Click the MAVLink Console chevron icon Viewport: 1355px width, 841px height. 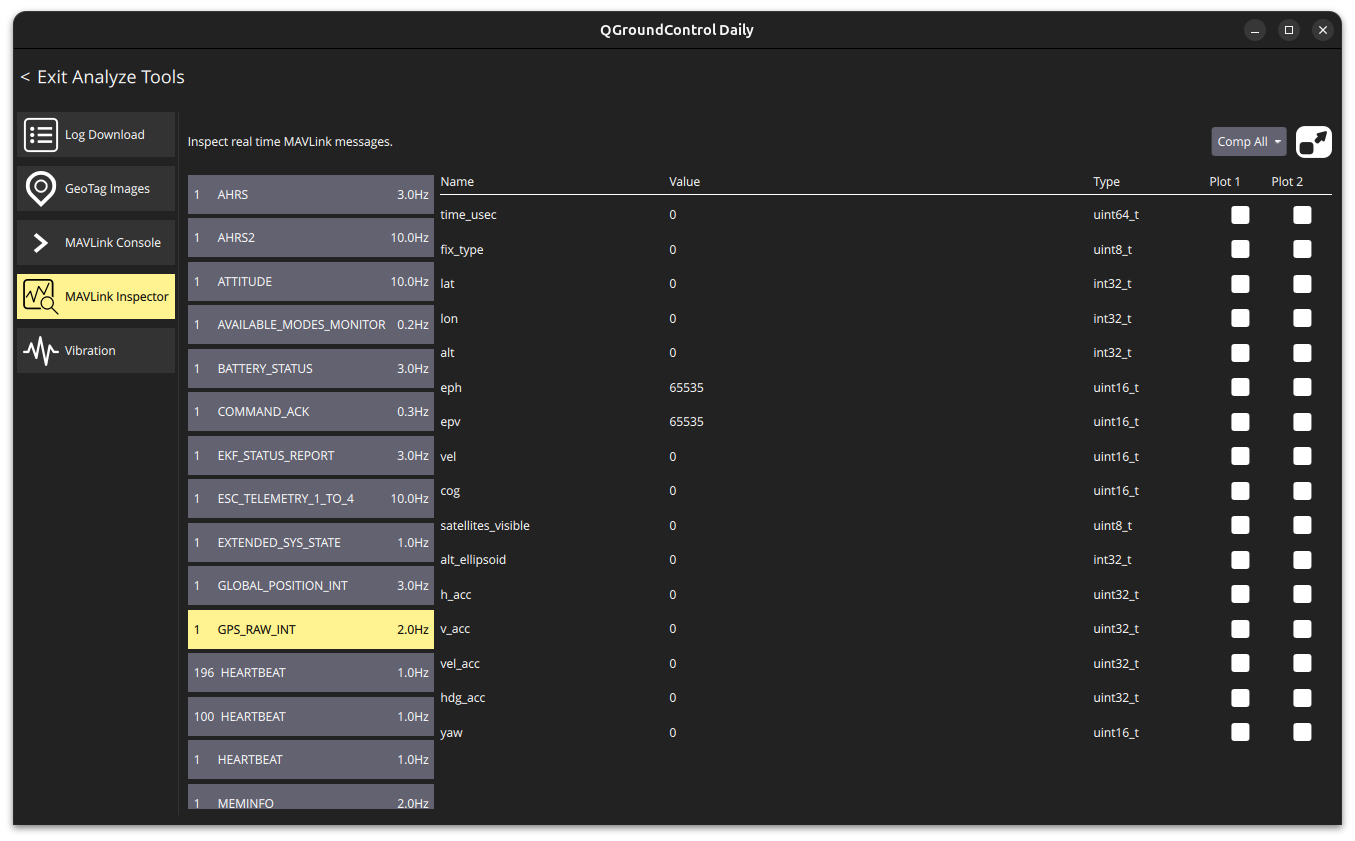pyautogui.click(x=41, y=243)
